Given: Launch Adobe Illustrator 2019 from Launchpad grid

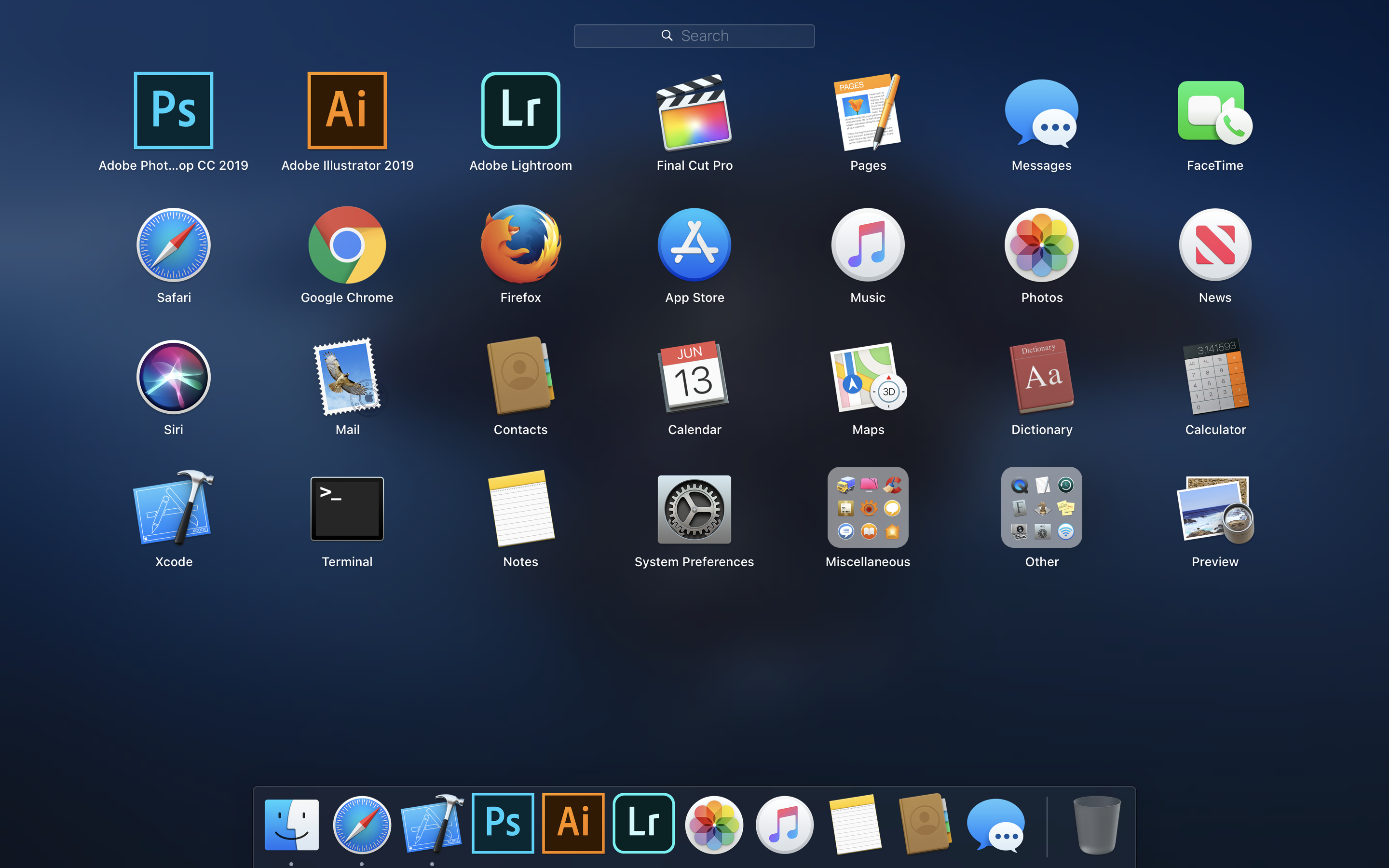Looking at the screenshot, I should (x=347, y=110).
